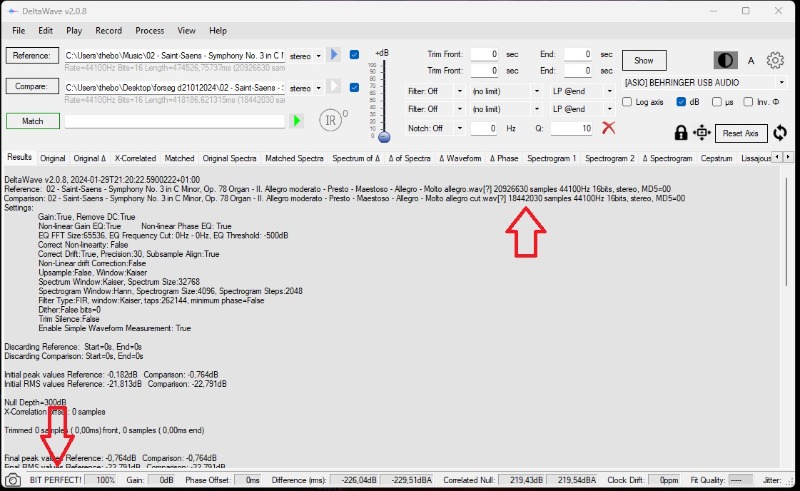Screen dimensions: 800x491
Task: Open the Play menu
Action: (74, 31)
